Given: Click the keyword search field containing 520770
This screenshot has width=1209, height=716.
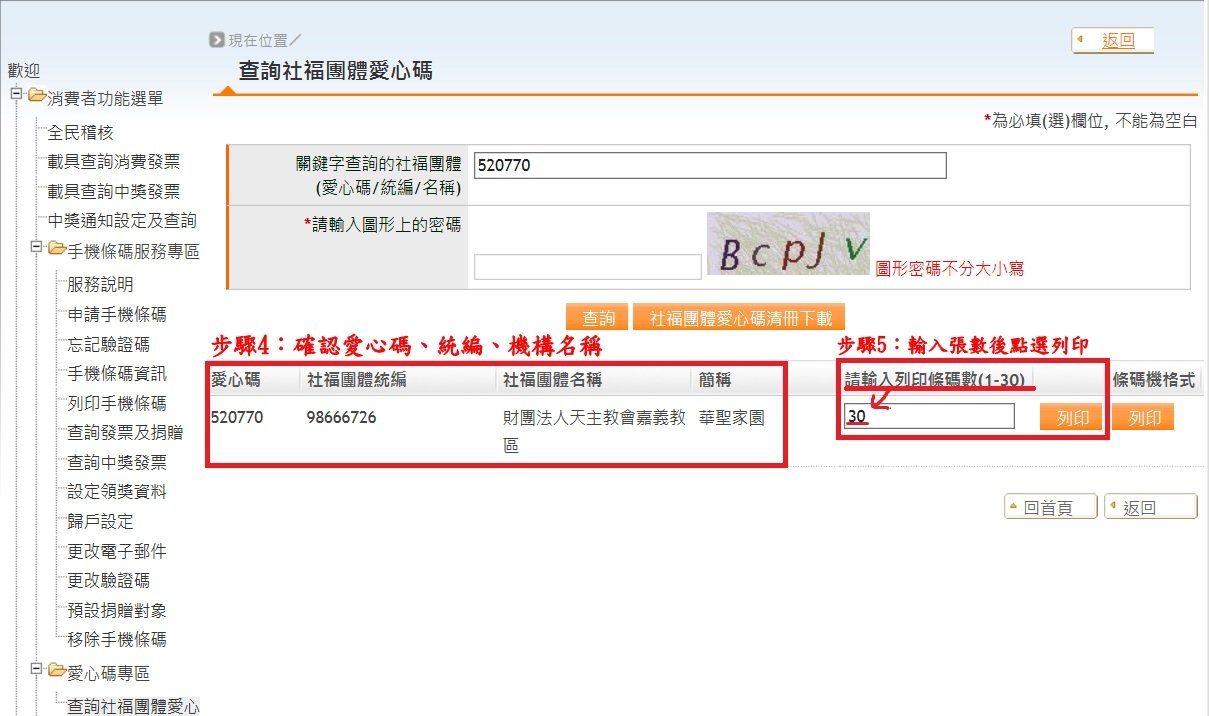Looking at the screenshot, I should 709,166.
